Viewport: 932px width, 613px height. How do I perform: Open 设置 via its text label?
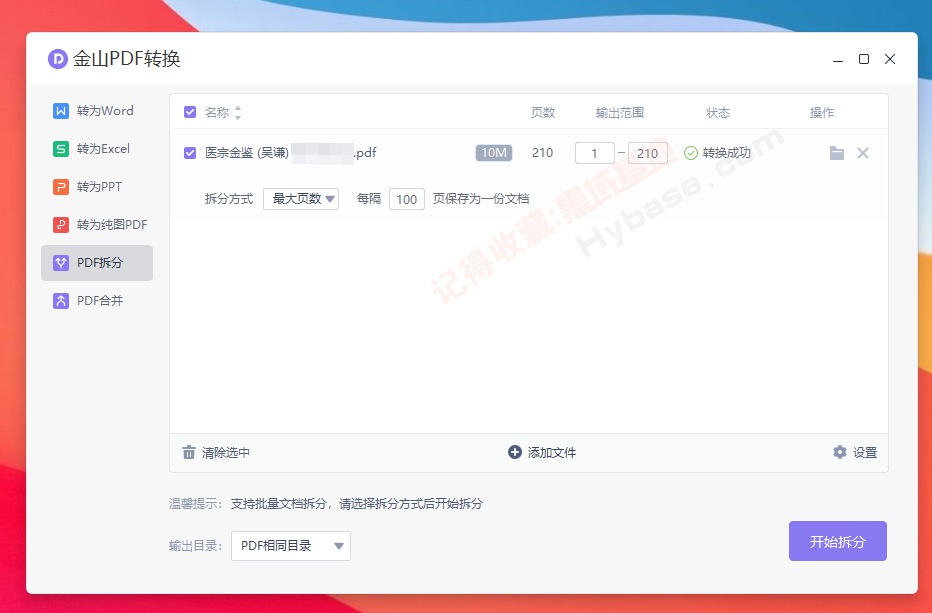tap(865, 453)
